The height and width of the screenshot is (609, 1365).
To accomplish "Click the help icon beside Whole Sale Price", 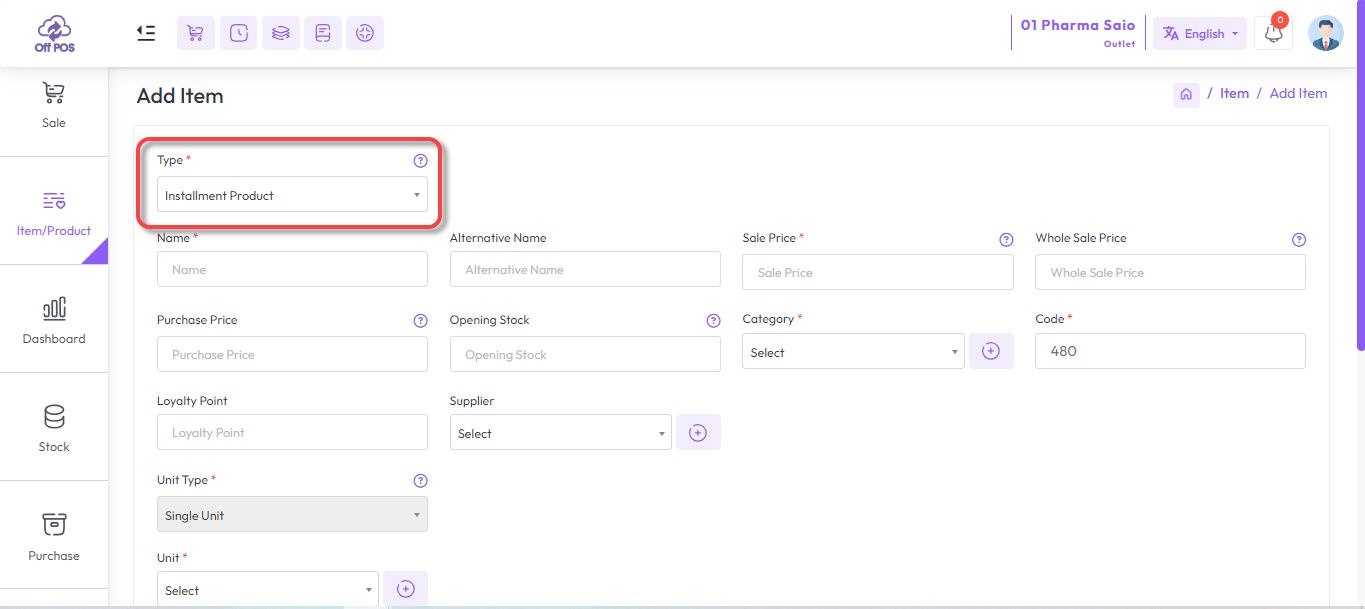I will pyautogui.click(x=1299, y=240).
